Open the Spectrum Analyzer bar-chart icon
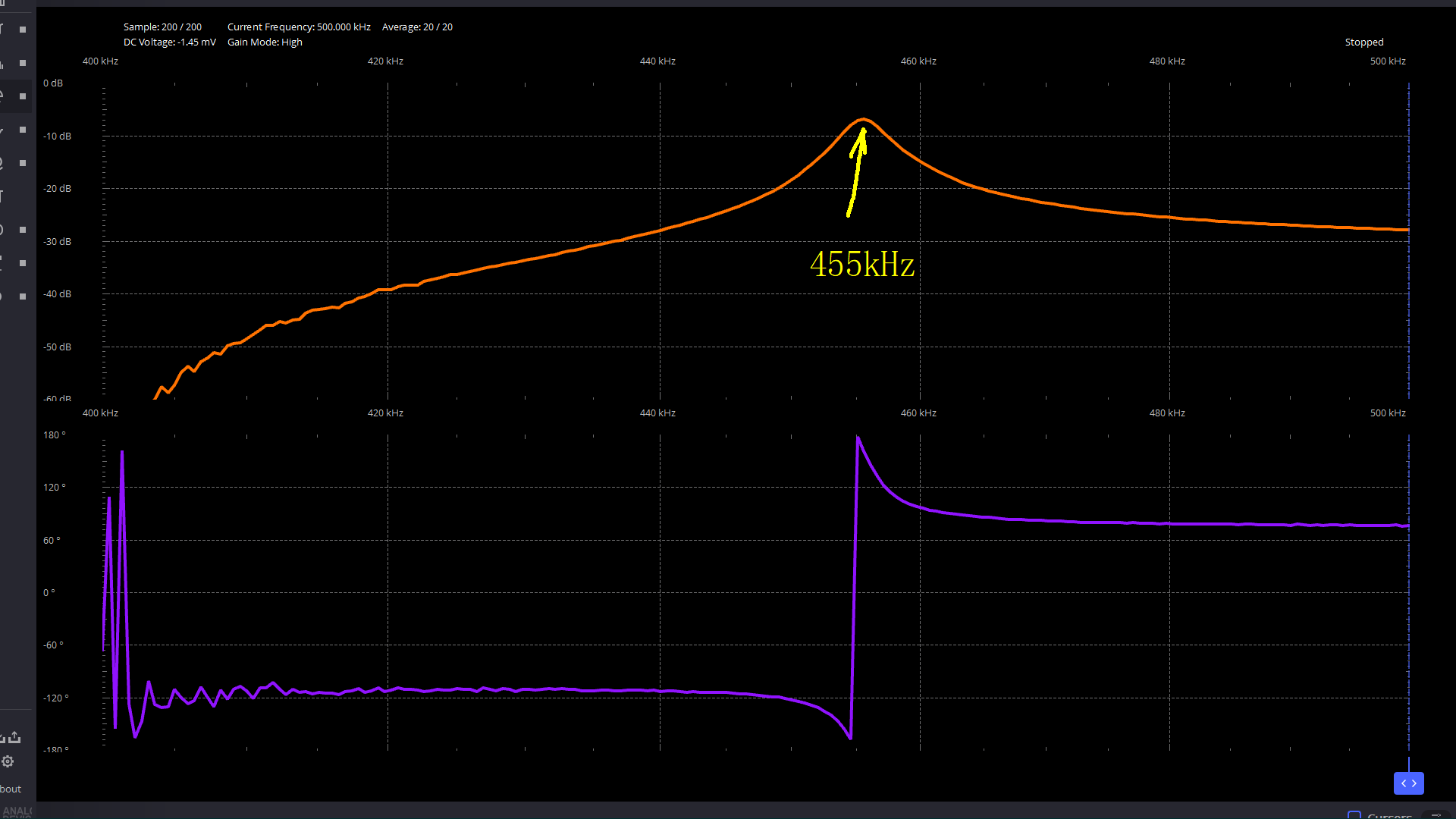This screenshot has height=819, width=1456. point(3,64)
